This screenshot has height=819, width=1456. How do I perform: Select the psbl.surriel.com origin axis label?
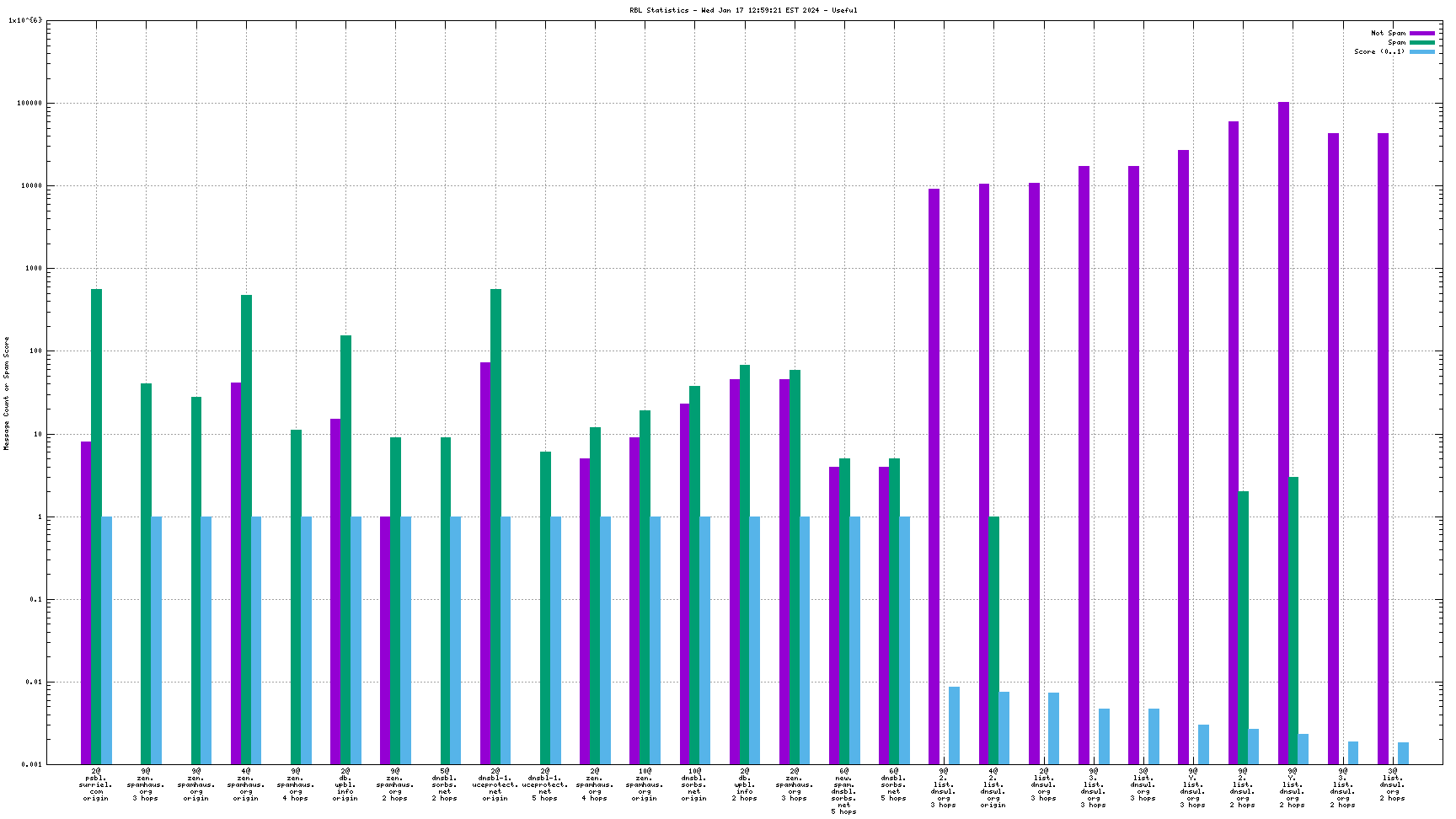(x=96, y=784)
